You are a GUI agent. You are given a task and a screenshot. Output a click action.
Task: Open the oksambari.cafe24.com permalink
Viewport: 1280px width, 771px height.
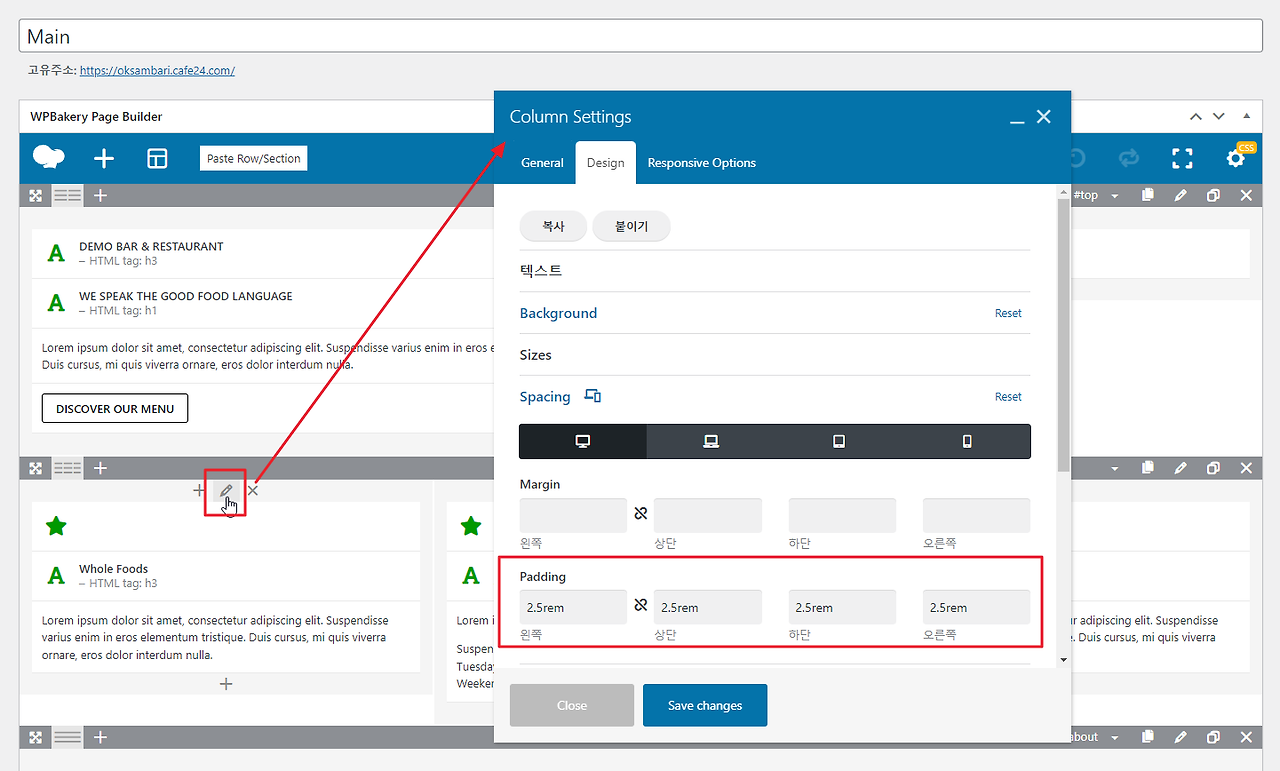click(x=157, y=71)
